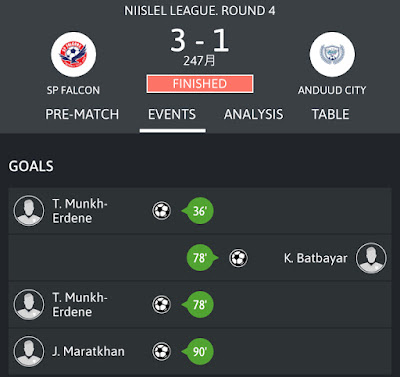Select the 36' goal minute marker
Viewport: 400px width, 377px height.
(x=199, y=211)
